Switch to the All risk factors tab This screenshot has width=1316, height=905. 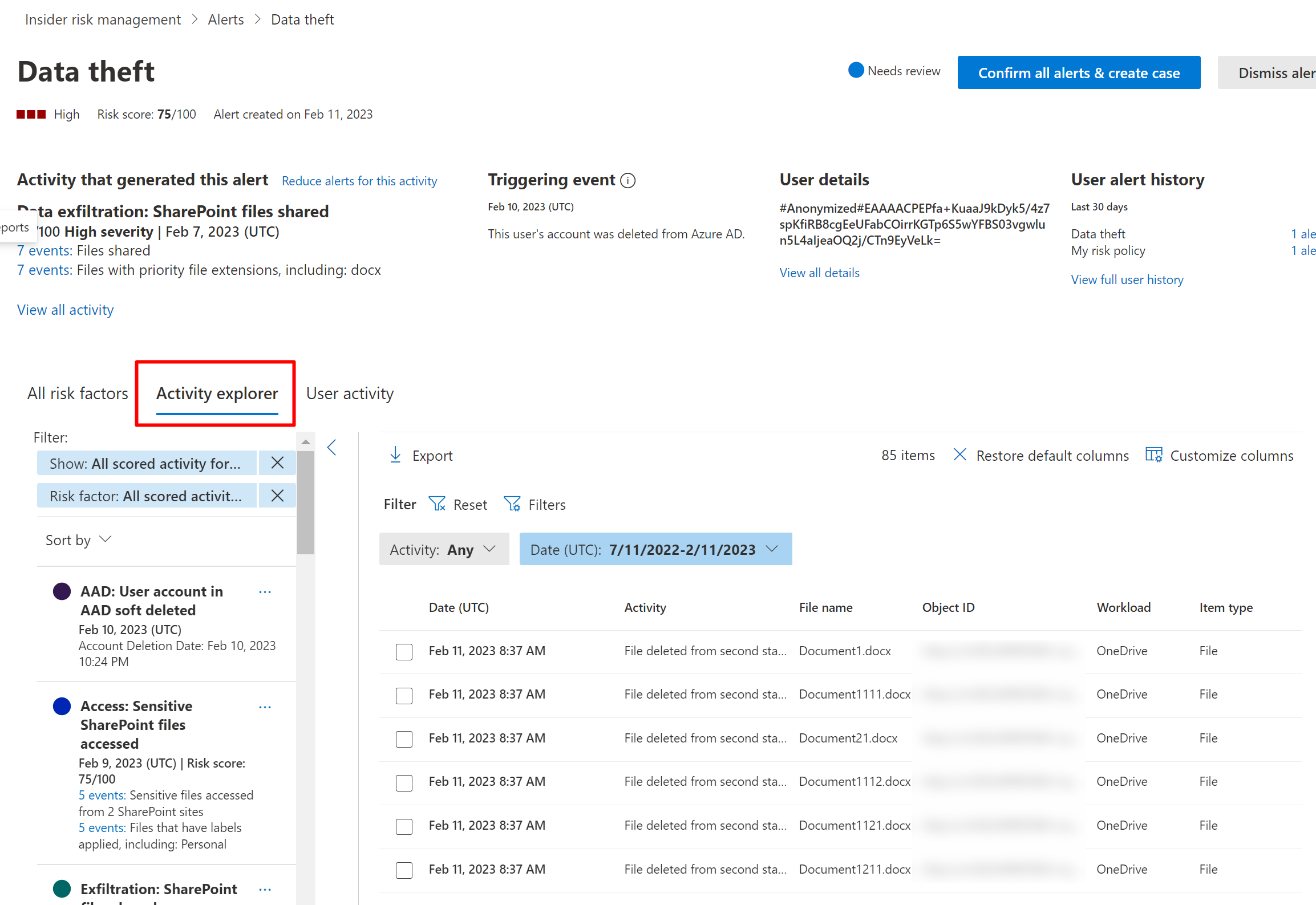tap(78, 393)
